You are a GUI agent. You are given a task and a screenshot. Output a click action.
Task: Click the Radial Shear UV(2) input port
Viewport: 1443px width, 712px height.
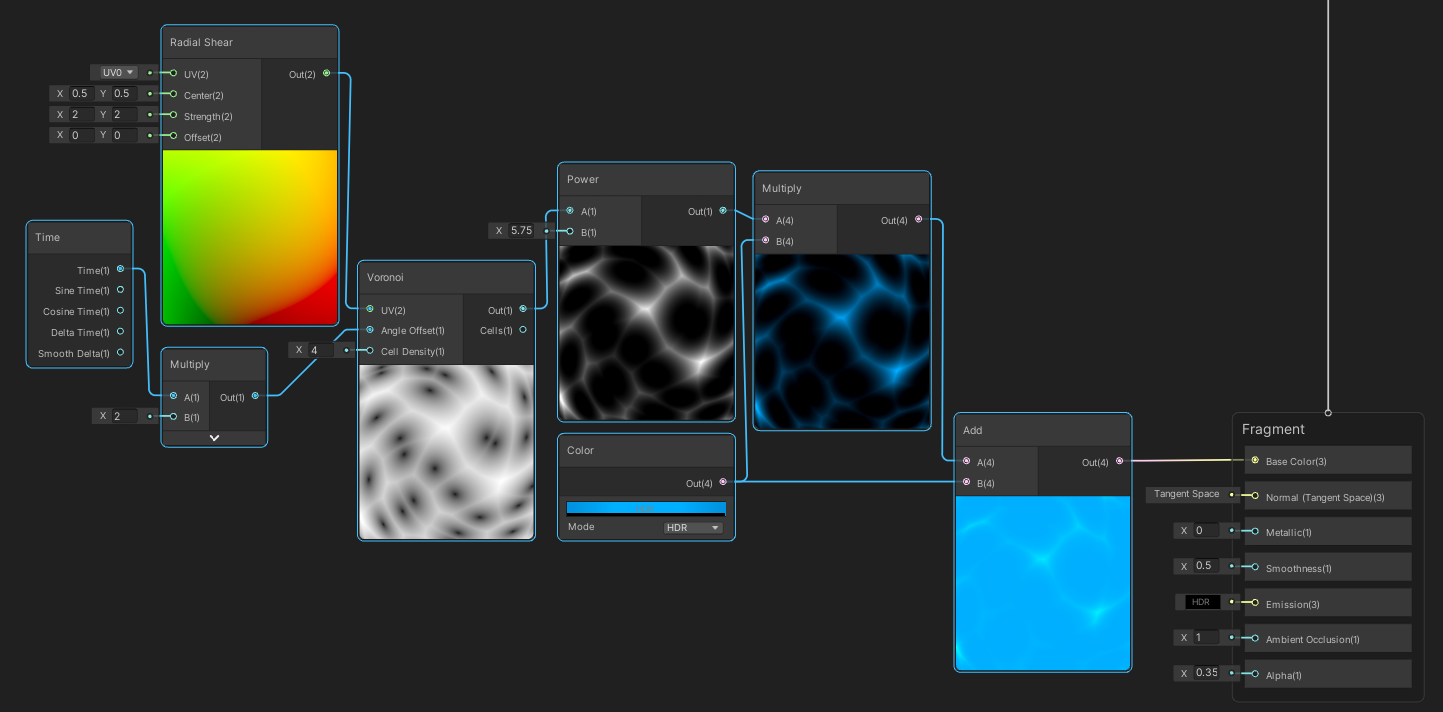coord(174,73)
